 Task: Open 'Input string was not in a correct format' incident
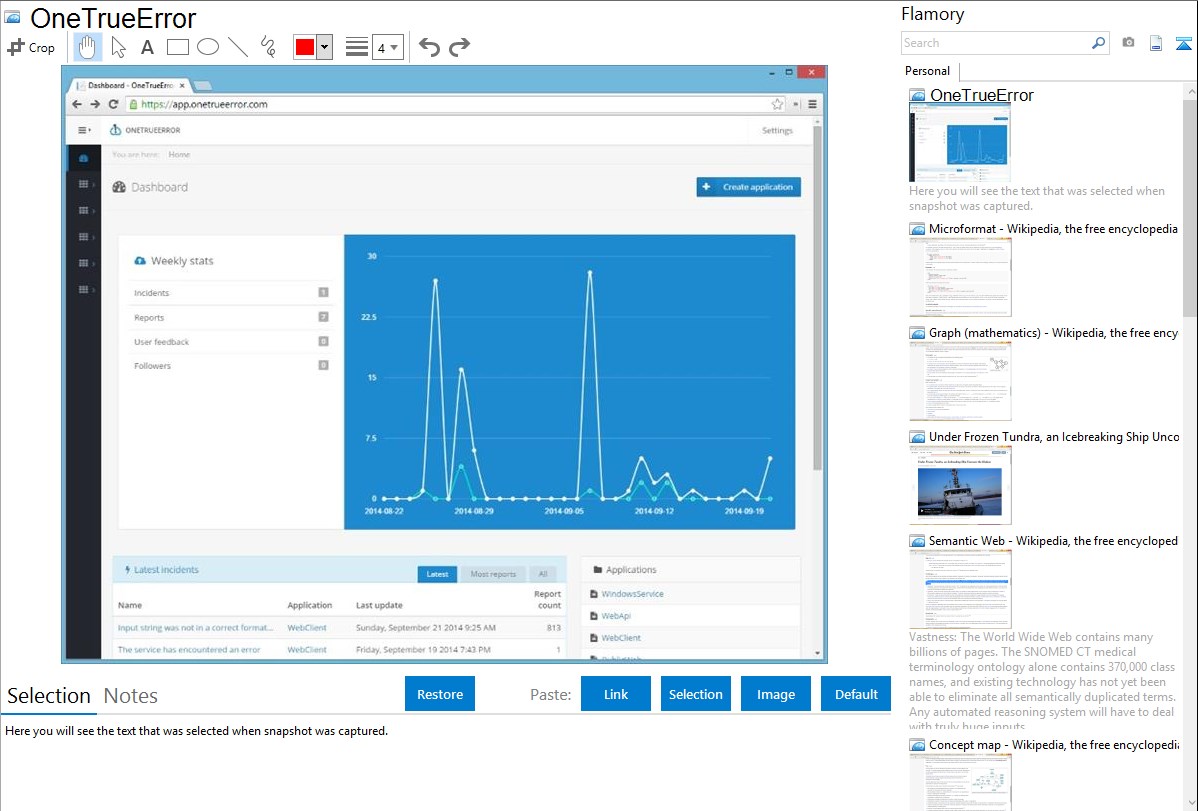point(195,628)
